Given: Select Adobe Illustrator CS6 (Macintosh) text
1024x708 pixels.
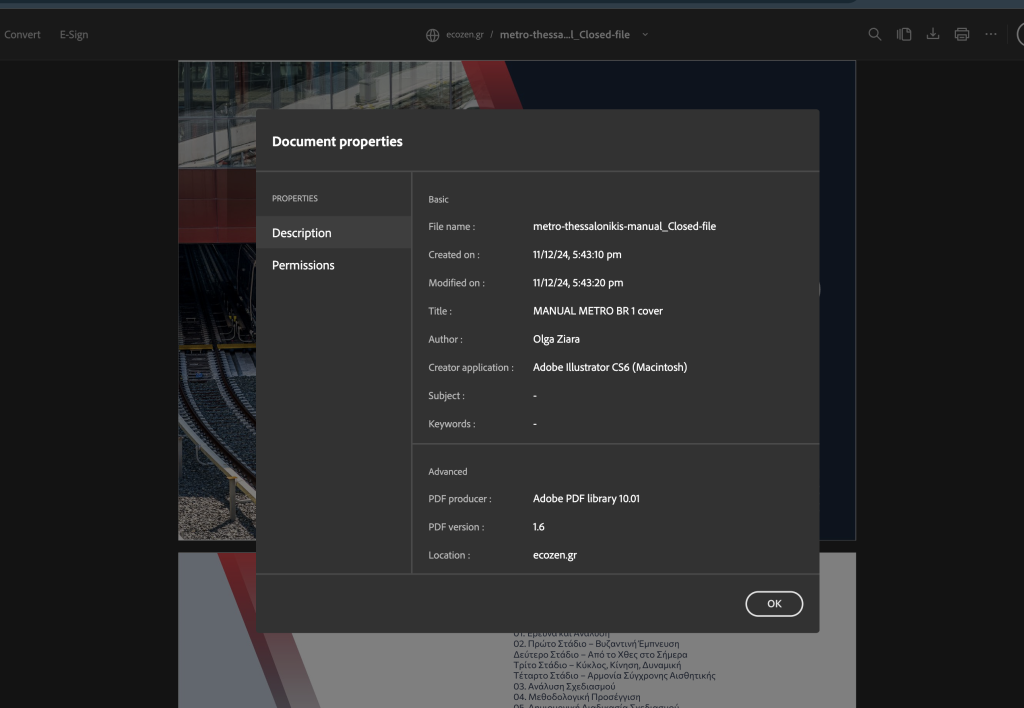Looking at the screenshot, I should click(x=610, y=367).
